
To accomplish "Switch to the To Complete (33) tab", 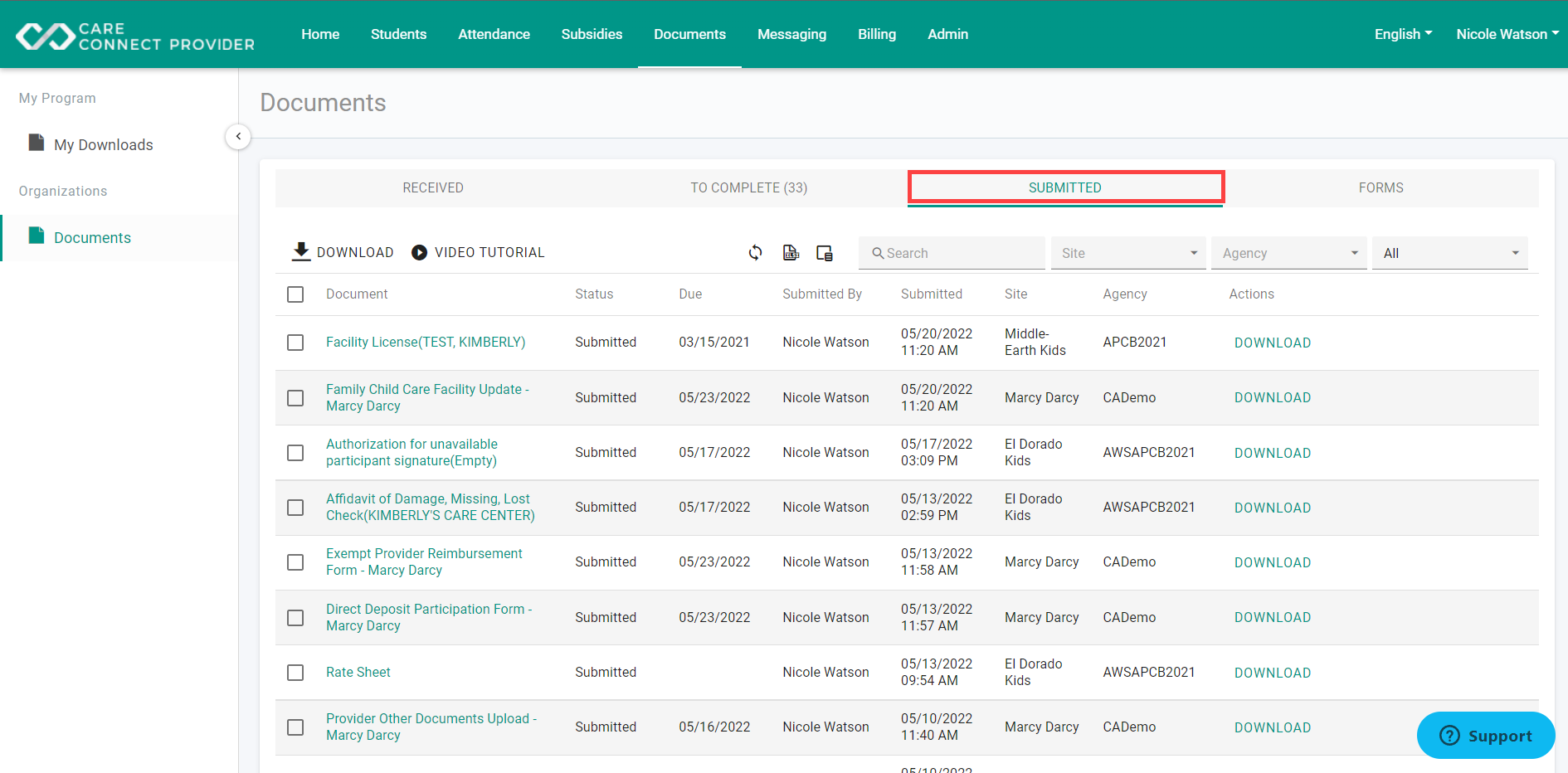I will tap(749, 187).
